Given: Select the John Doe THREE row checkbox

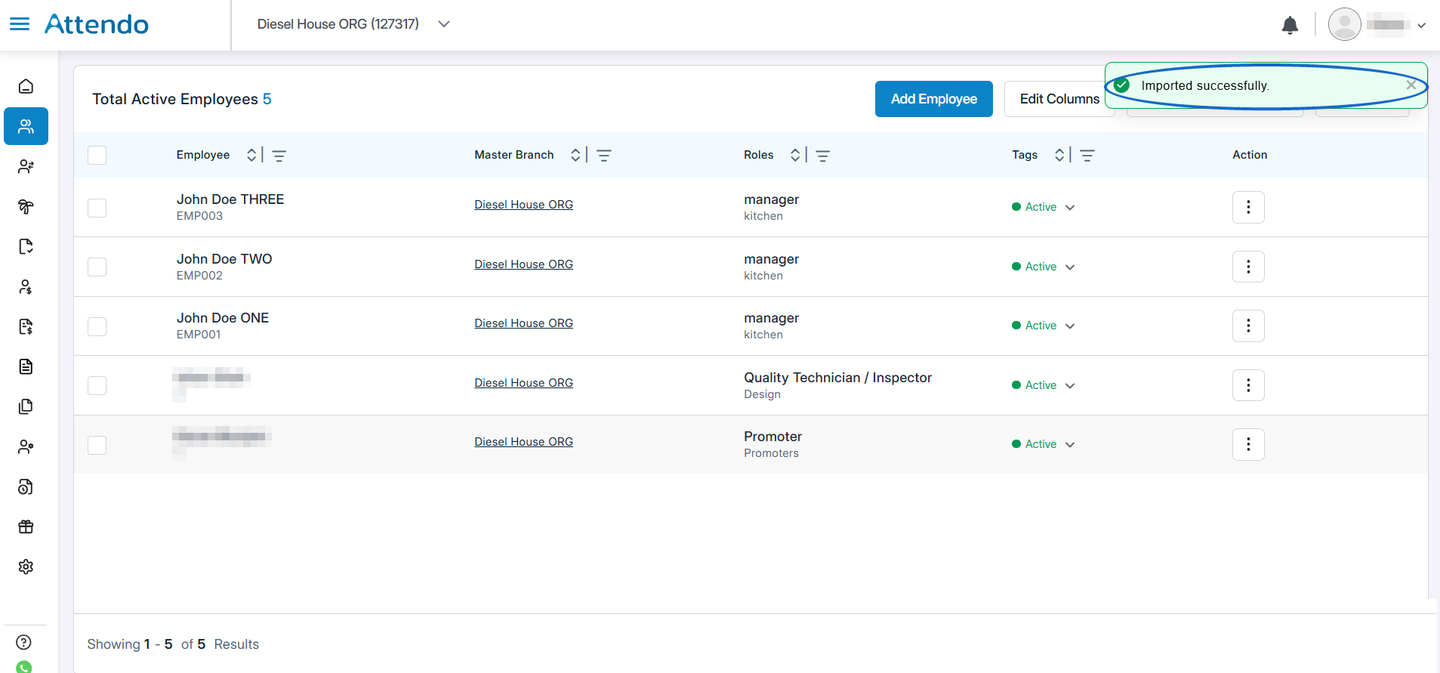Looking at the screenshot, I should point(97,208).
